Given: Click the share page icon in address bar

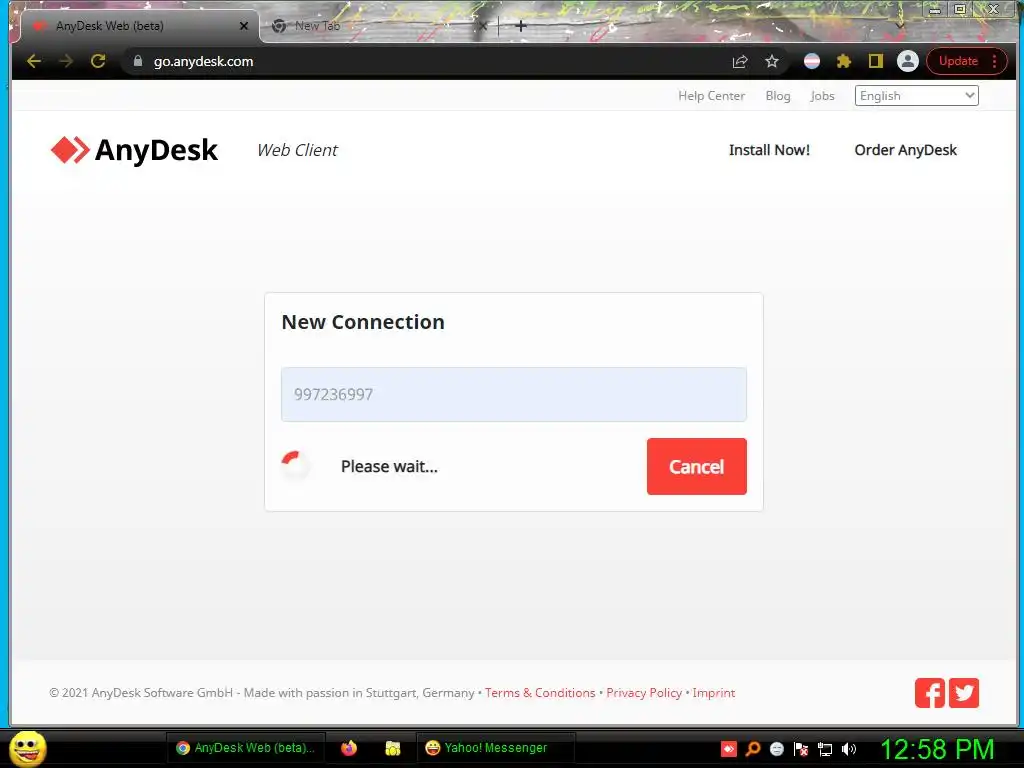Looking at the screenshot, I should (x=740, y=61).
